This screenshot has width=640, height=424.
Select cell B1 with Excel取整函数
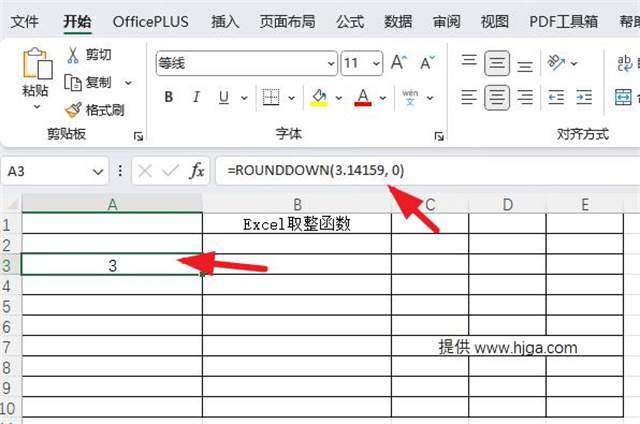297,224
